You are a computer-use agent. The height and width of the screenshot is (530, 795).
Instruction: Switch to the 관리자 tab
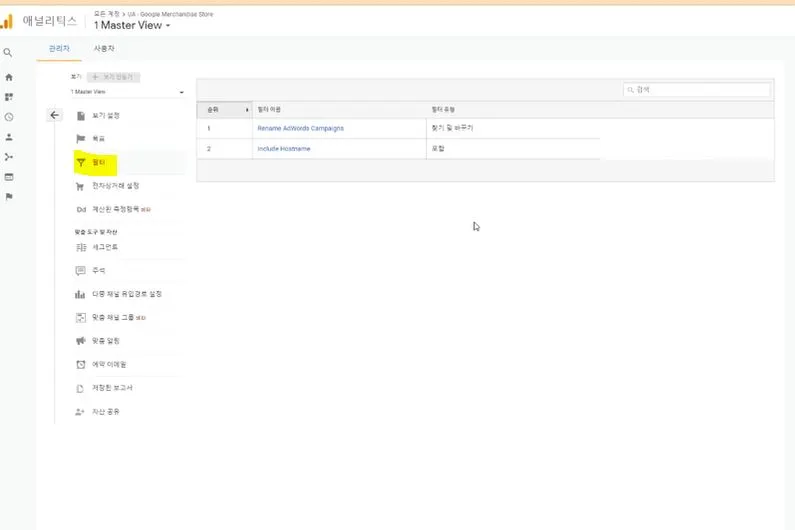click(59, 49)
